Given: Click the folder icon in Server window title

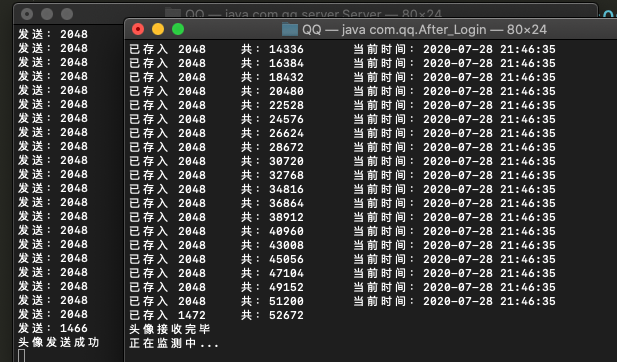Looking at the screenshot, I should coord(172,13).
